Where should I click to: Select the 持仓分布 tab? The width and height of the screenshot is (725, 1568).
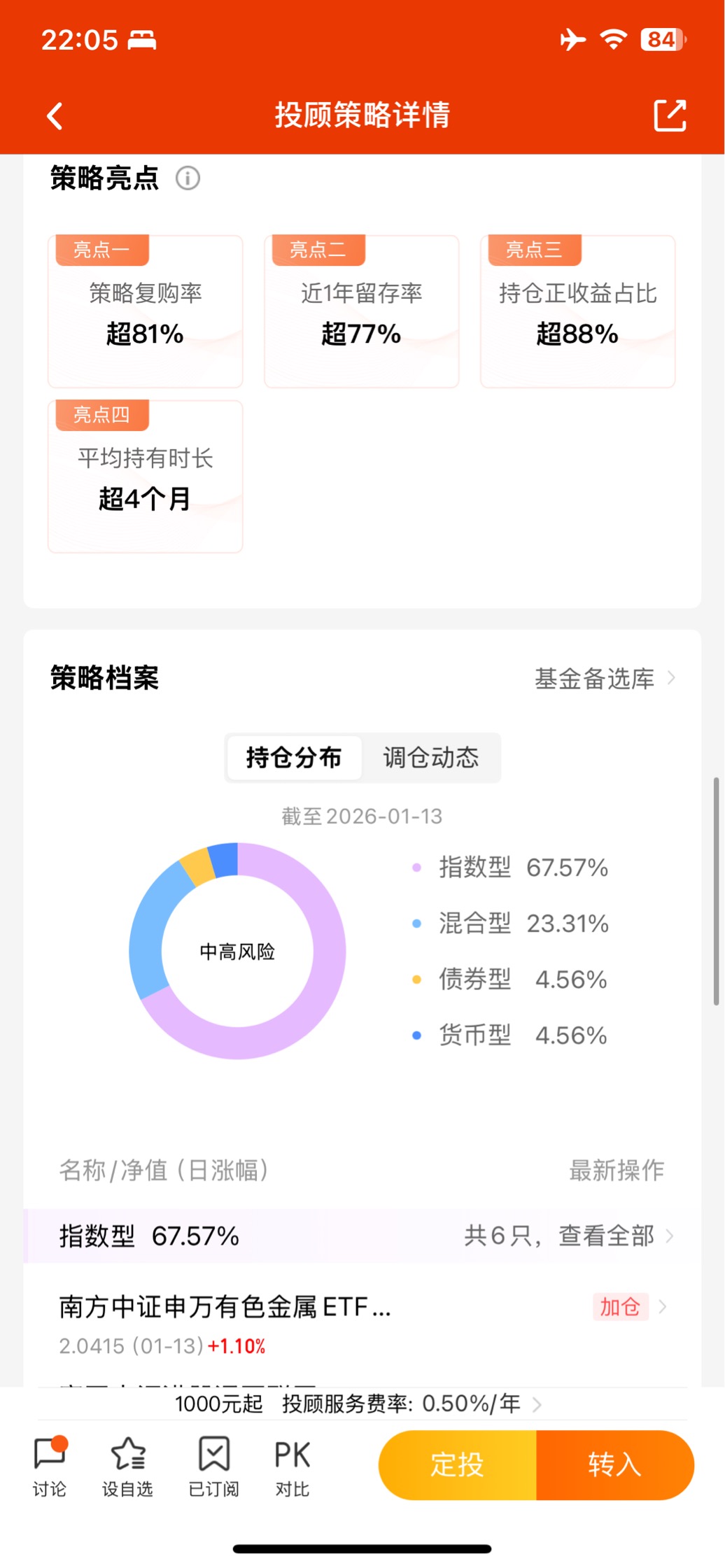(x=294, y=758)
